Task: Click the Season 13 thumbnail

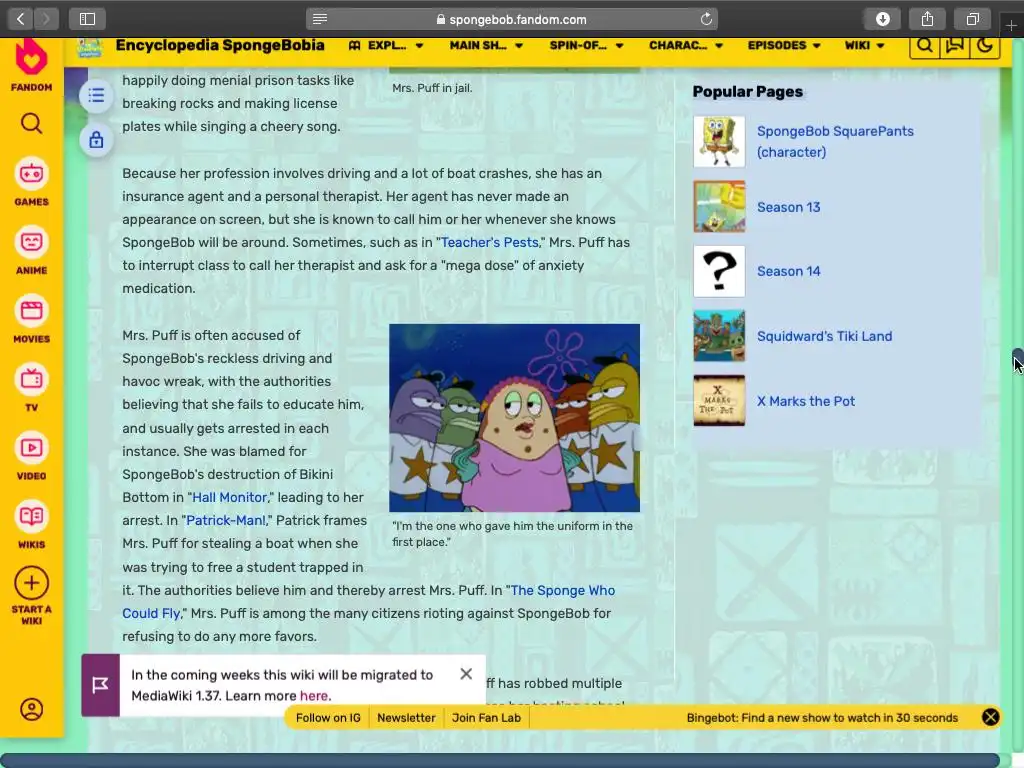Action: pyautogui.click(x=719, y=206)
